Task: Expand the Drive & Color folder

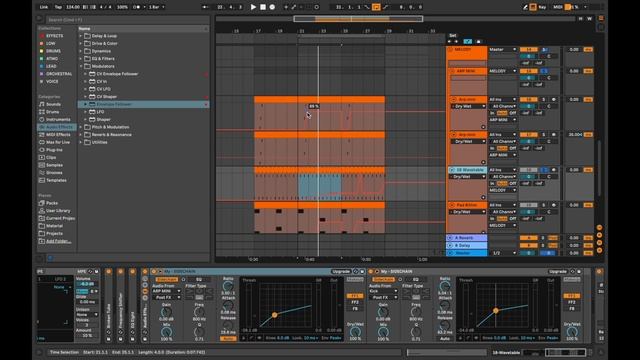Action: (81, 43)
